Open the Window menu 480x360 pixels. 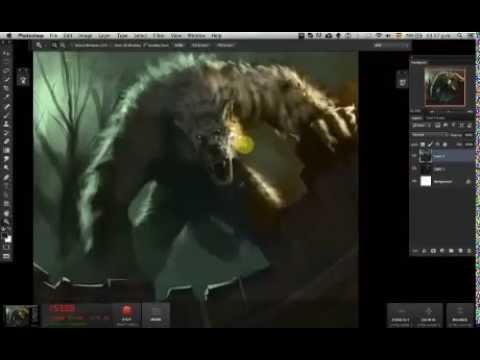pos(196,35)
